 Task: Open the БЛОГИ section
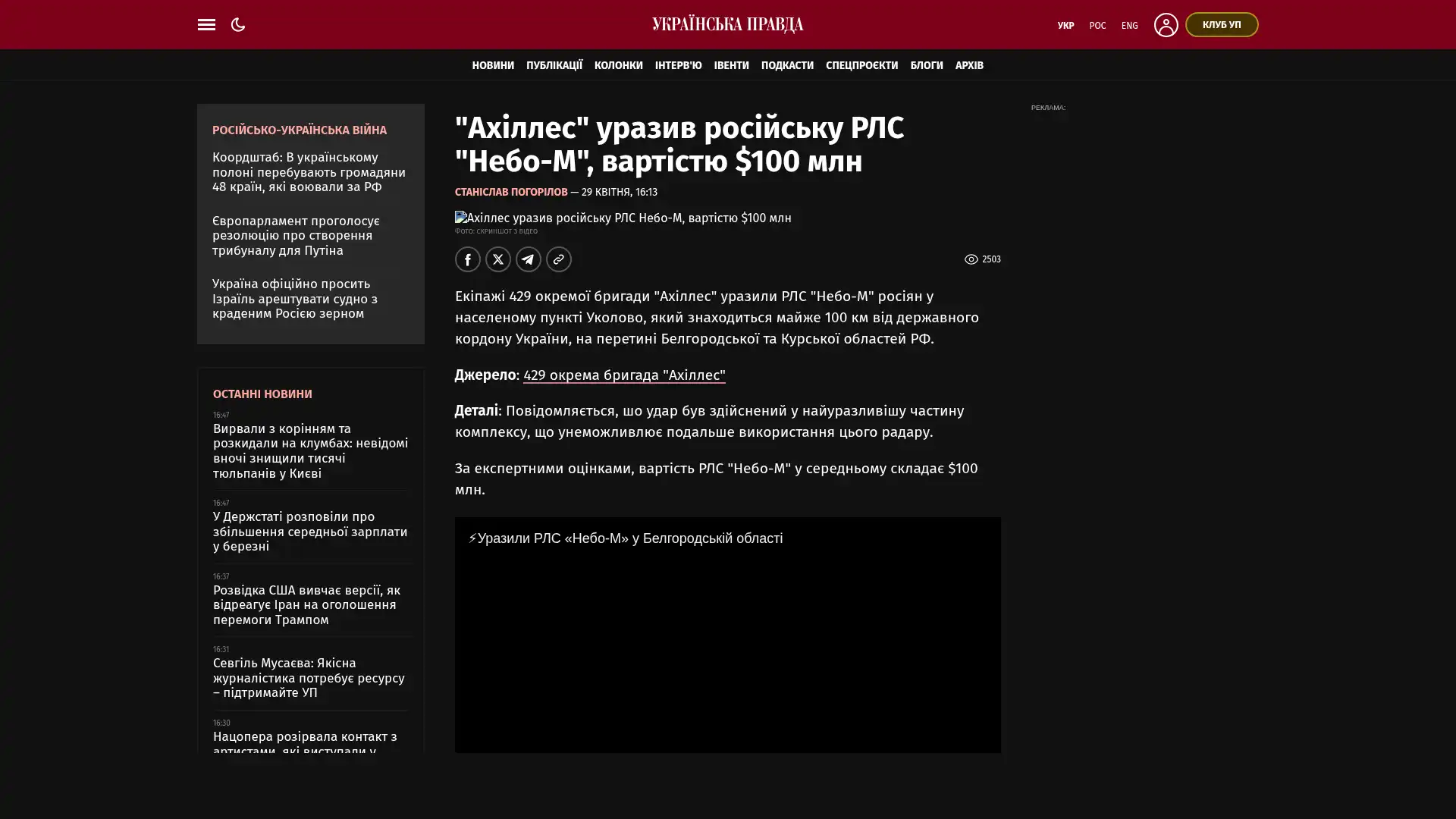(x=927, y=65)
